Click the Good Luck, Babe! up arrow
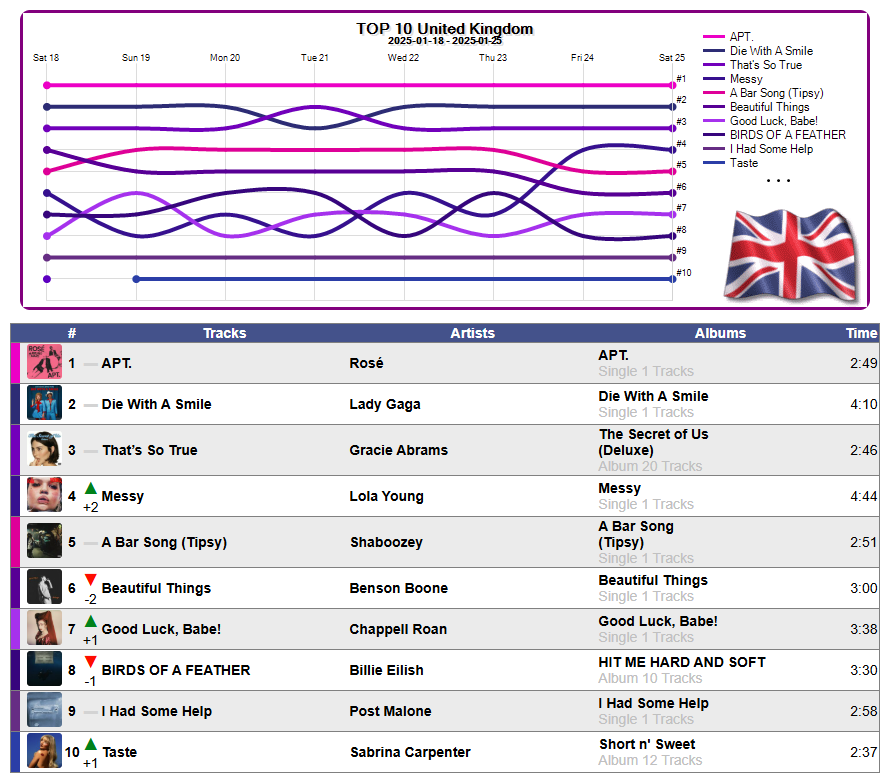This screenshot has height=780, width=891. [x=90, y=621]
